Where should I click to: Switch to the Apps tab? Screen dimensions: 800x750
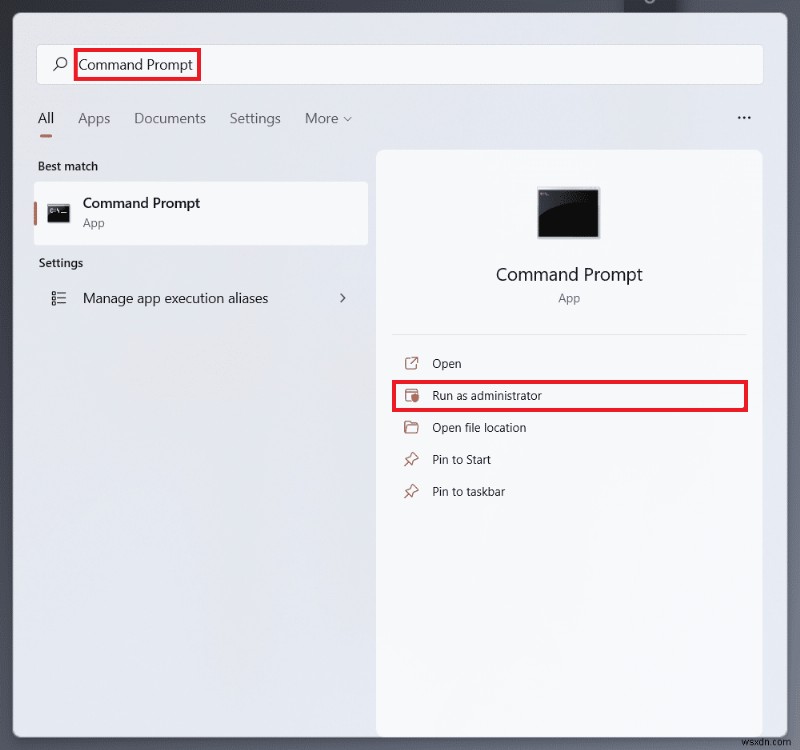(94, 118)
